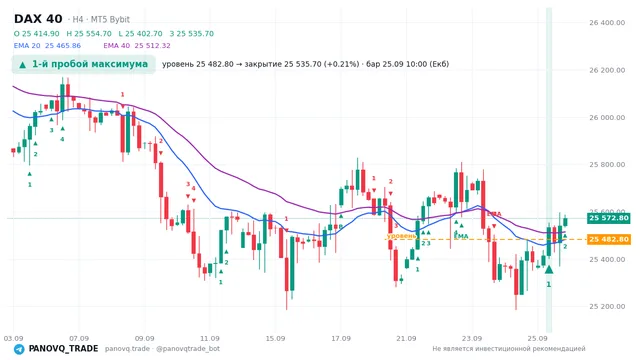Click the close value '3 25 535.70'
This screenshot has width=640, height=360.
click(192, 33)
